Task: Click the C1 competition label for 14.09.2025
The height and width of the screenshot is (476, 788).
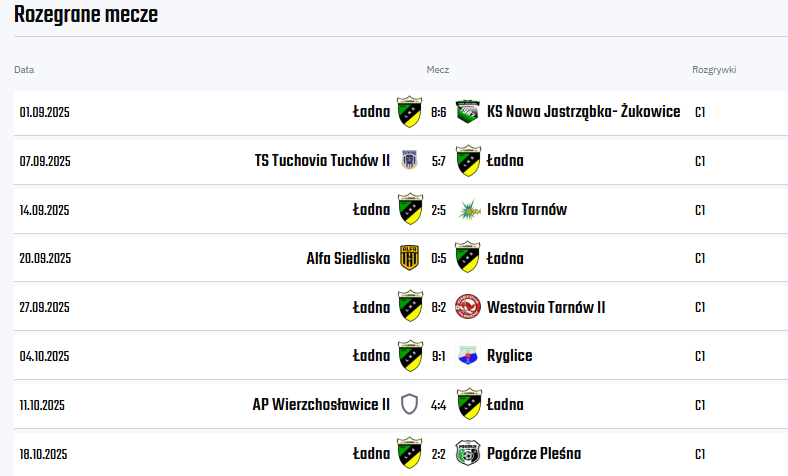Action: pyautogui.click(x=700, y=210)
